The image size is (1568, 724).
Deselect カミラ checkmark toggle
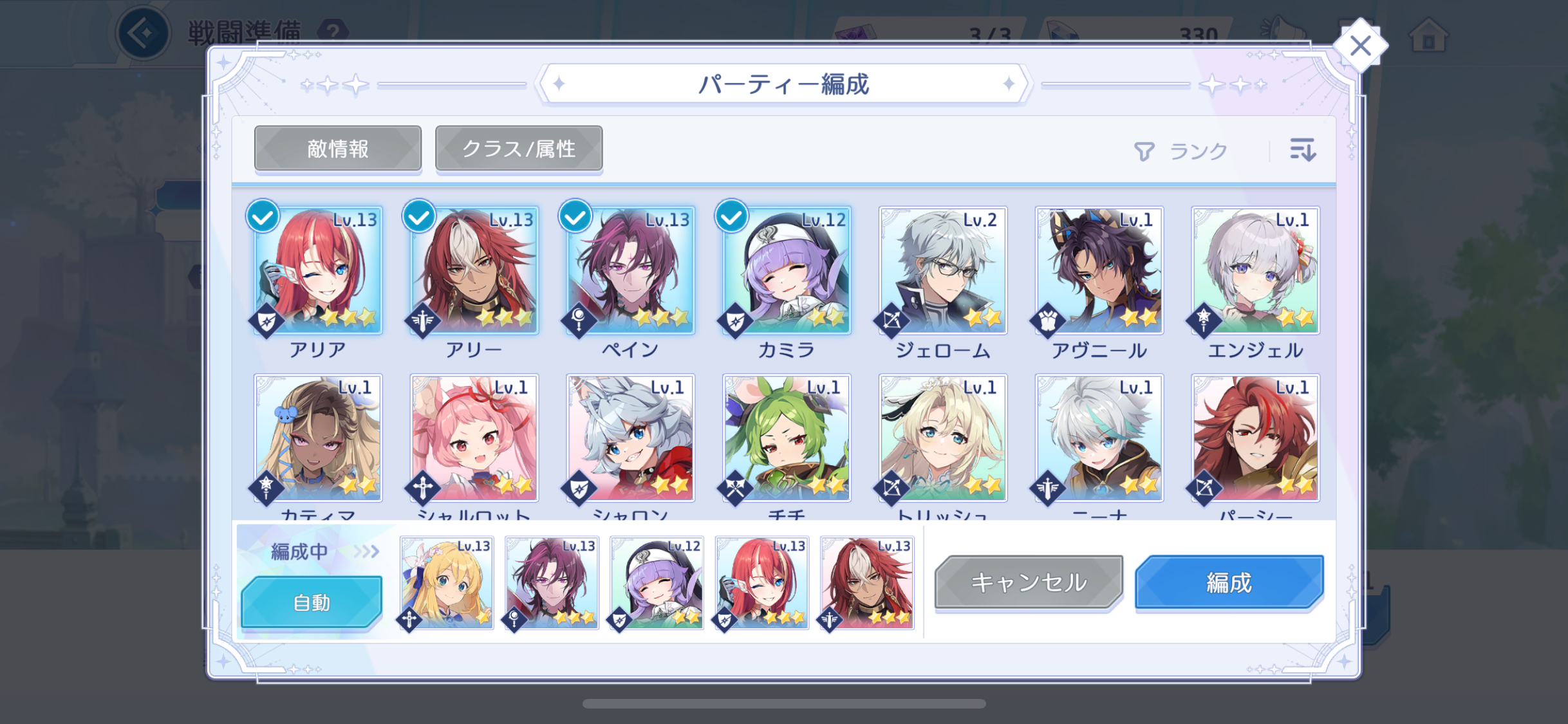click(x=732, y=216)
